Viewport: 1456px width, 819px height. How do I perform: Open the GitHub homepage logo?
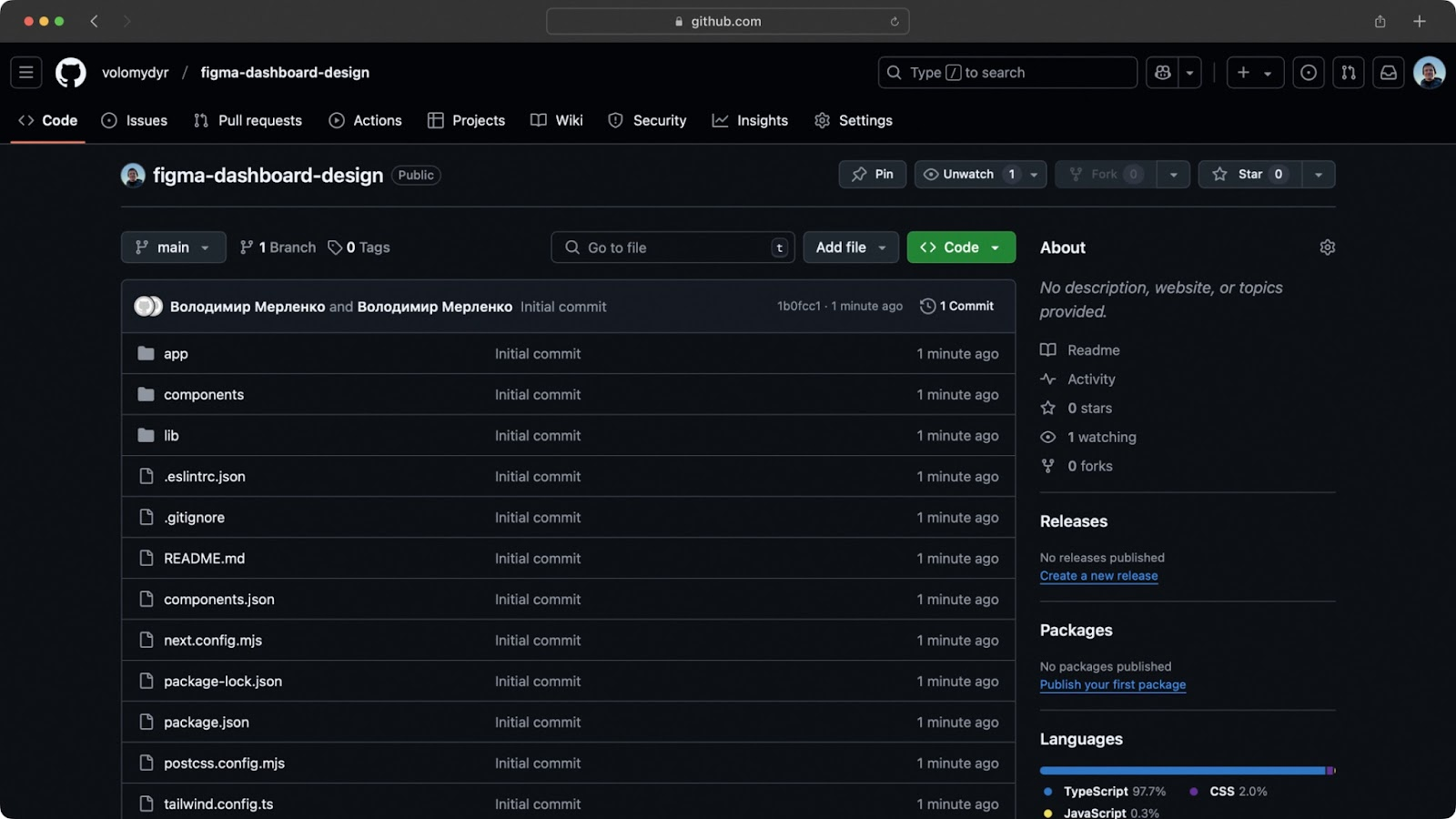(71, 73)
